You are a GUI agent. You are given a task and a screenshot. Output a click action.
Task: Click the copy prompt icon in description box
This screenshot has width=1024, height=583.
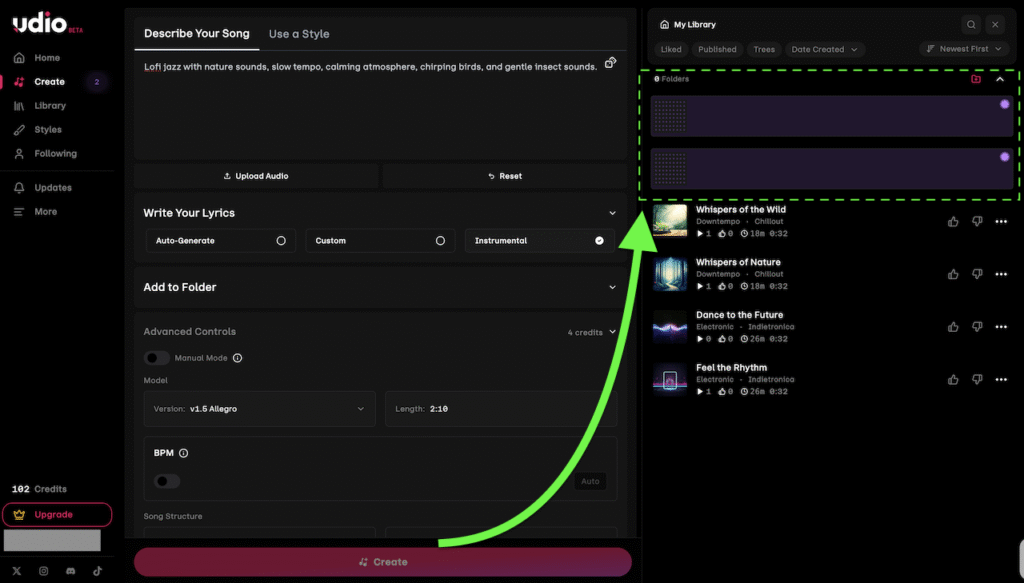610,63
